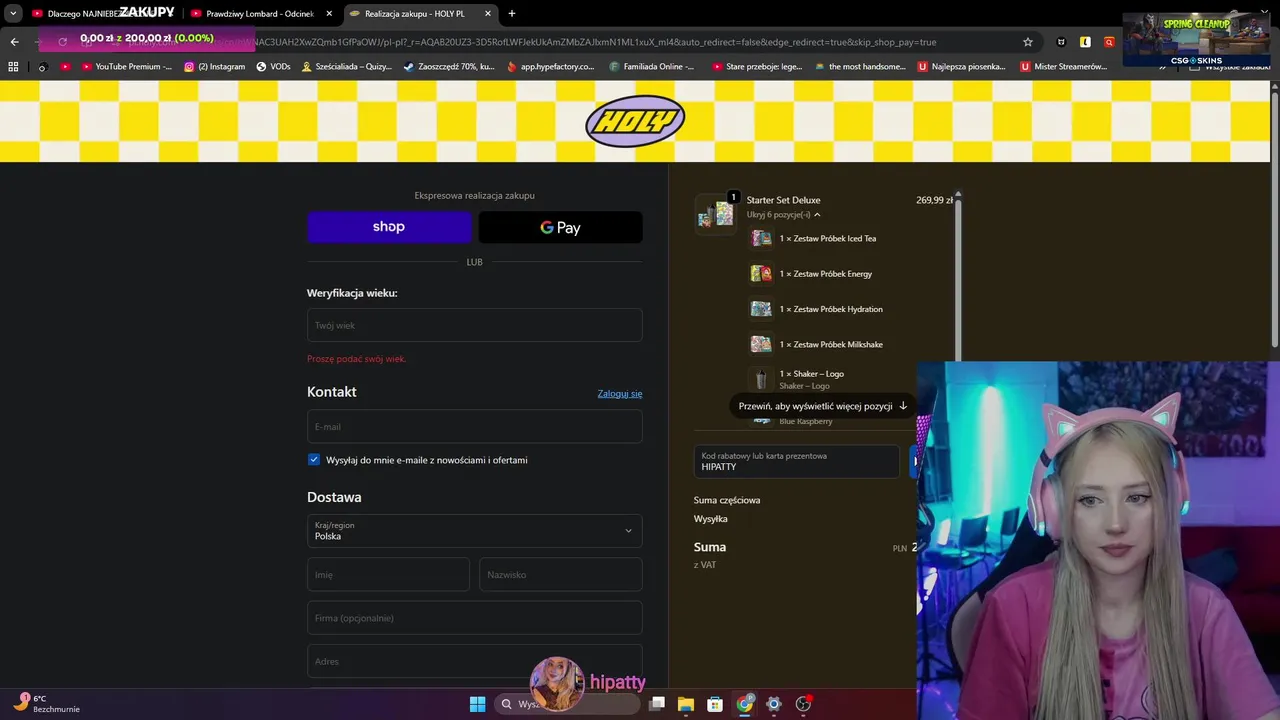Open File Explorer from the taskbar
This screenshot has height=720, width=1280.
point(686,704)
